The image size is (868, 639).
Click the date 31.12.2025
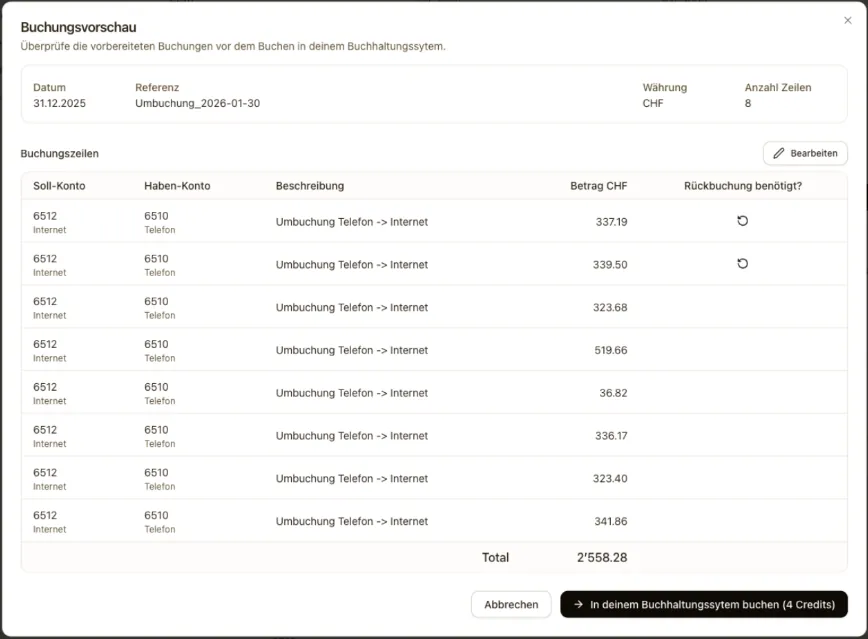coord(59,104)
